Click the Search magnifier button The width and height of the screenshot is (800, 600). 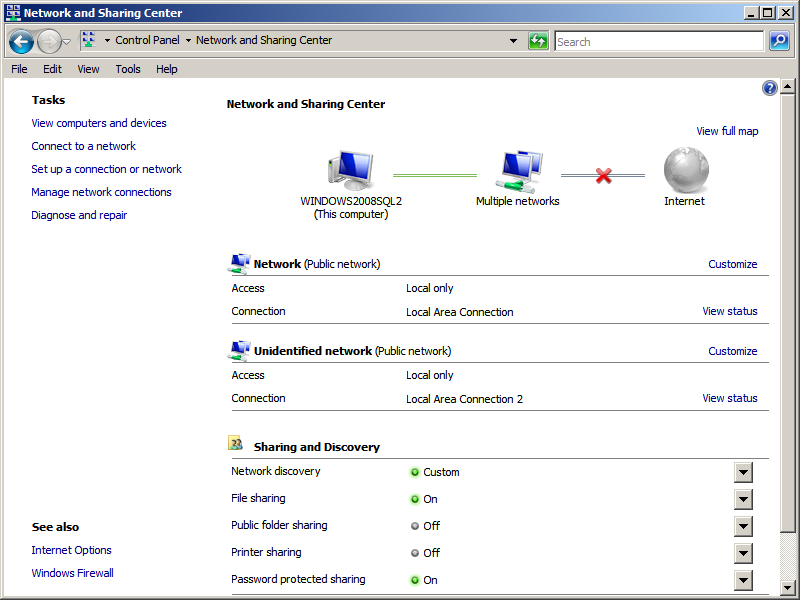[x=779, y=41]
